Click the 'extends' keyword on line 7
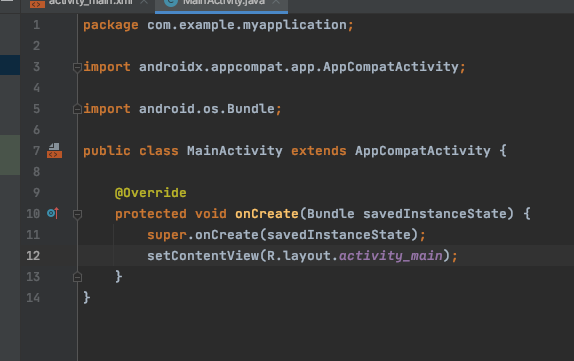 click(x=318, y=151)
